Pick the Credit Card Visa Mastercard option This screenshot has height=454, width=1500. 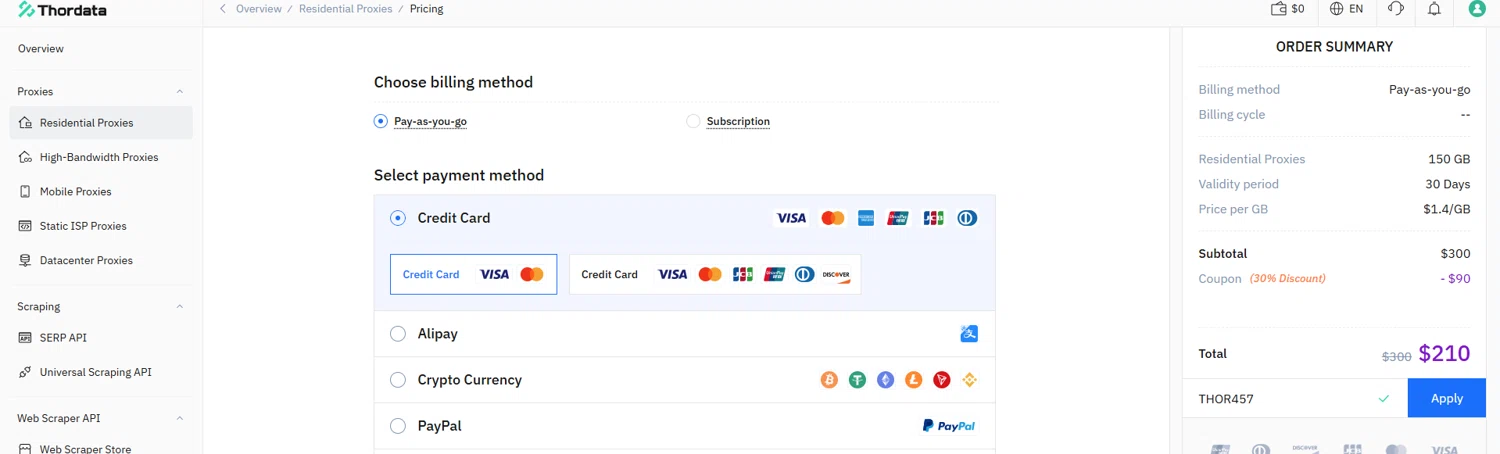459,275
